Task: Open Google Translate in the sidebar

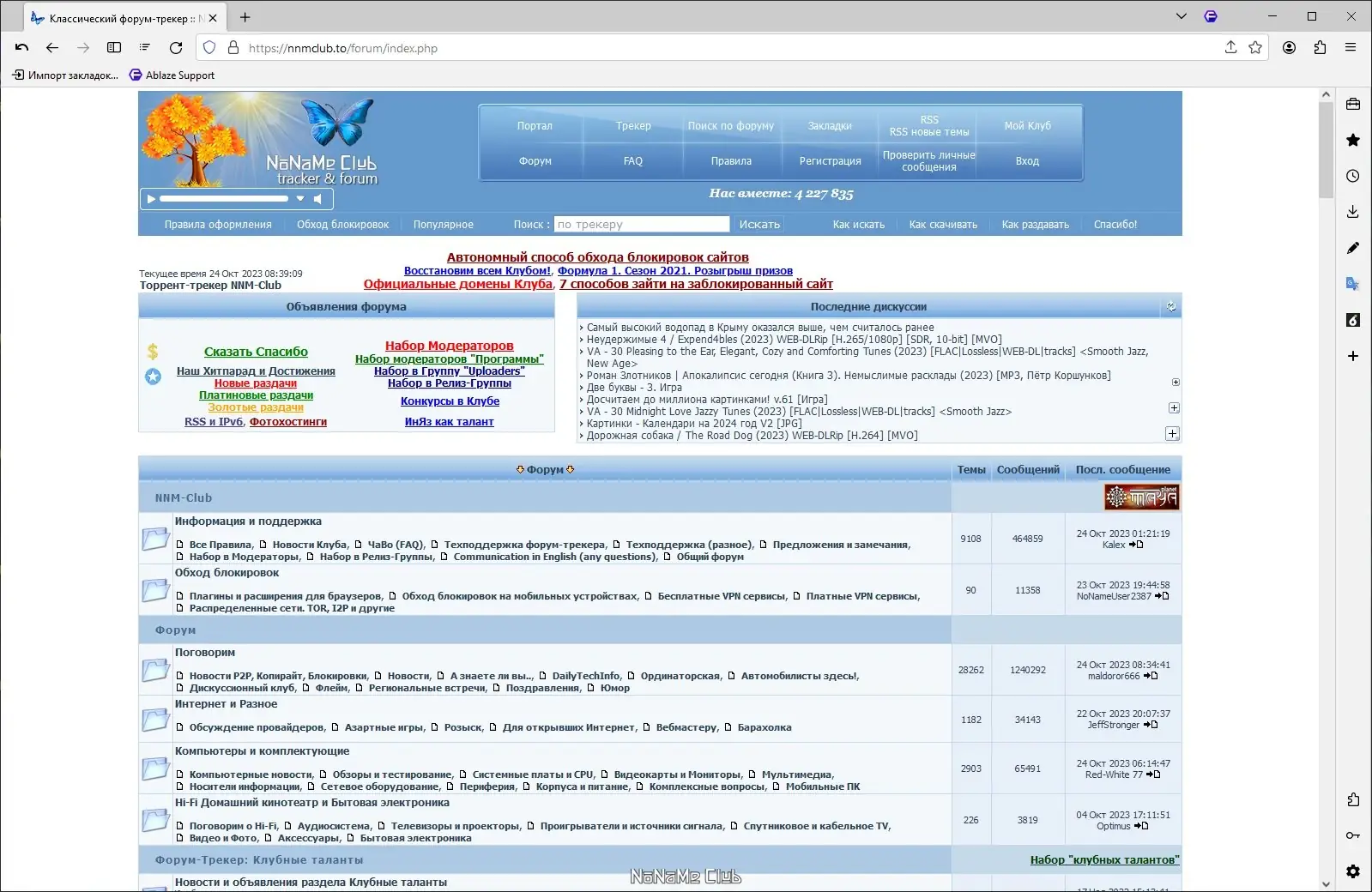Action: pos(1353,284)
